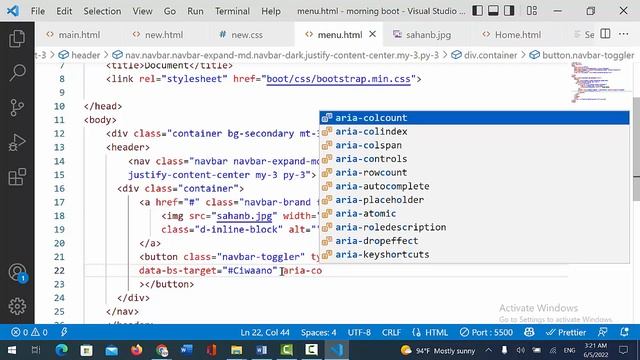
Task: Change line ending via CRLF
Action: 391,332
